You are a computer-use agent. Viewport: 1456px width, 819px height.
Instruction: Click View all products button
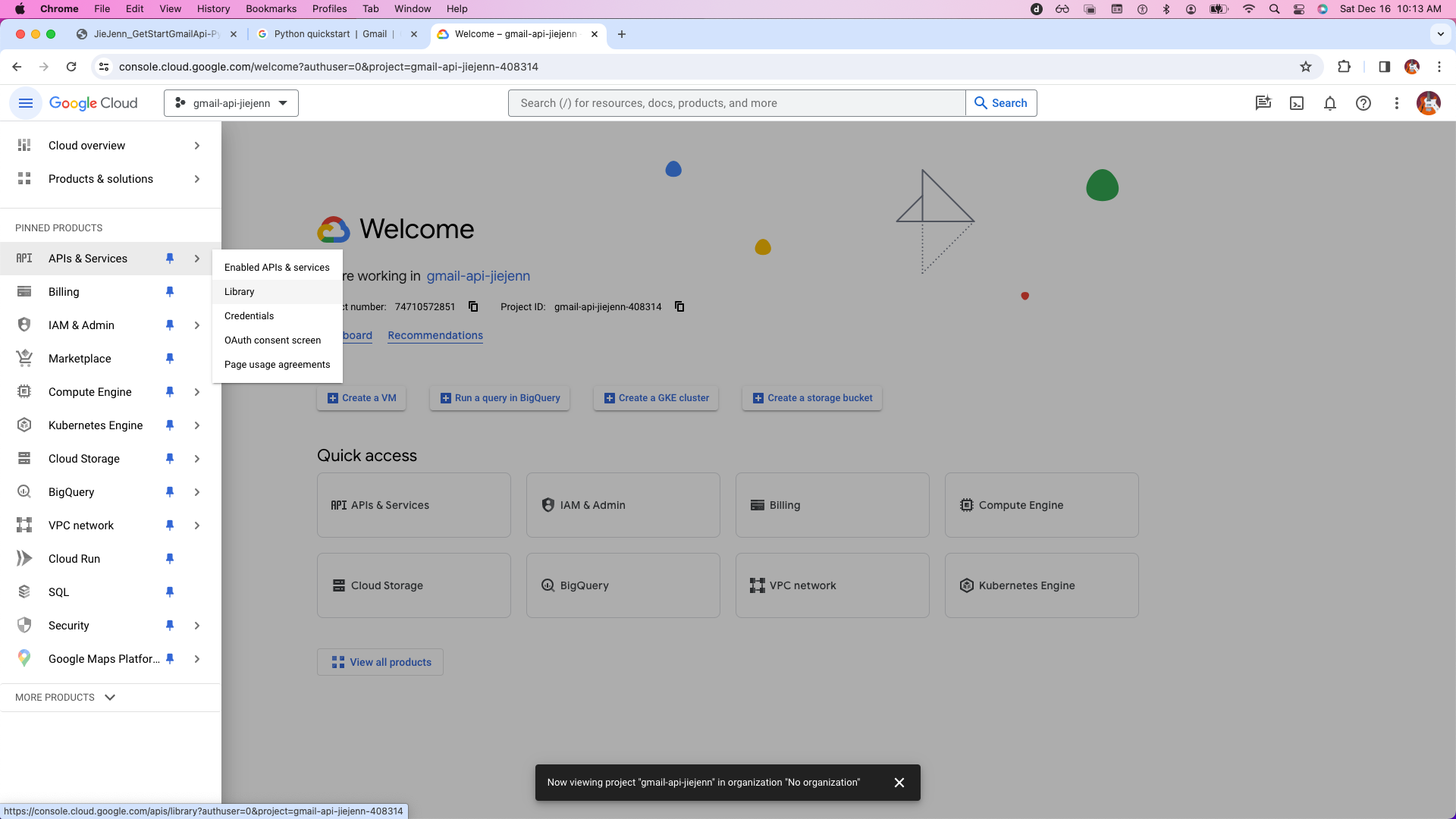pos(381,662)
